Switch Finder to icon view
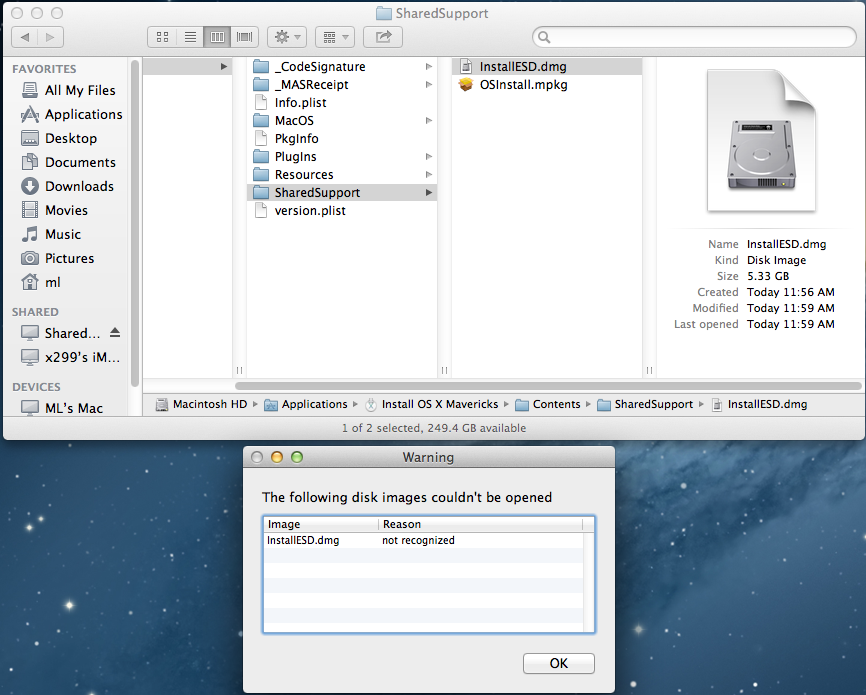The height and width of the screenshot is (695, 866). (x=162, y=37)
